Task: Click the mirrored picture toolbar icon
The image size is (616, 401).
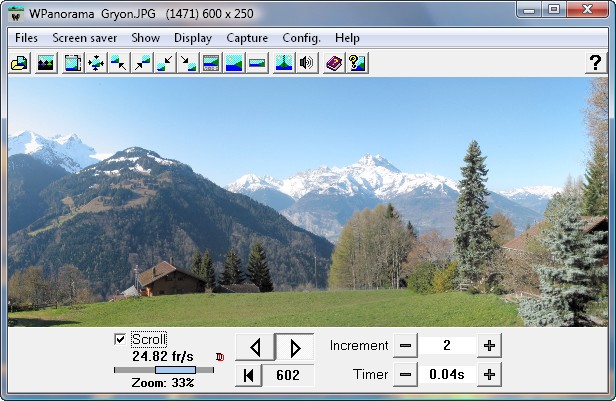Action: point(284,63)
